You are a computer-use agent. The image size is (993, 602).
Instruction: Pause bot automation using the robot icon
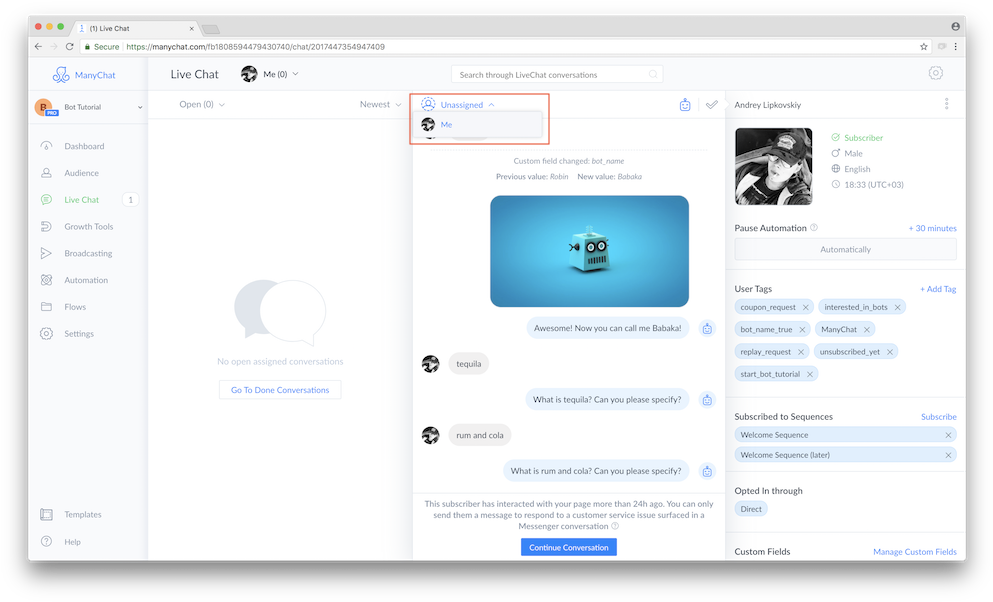[685, 104]
